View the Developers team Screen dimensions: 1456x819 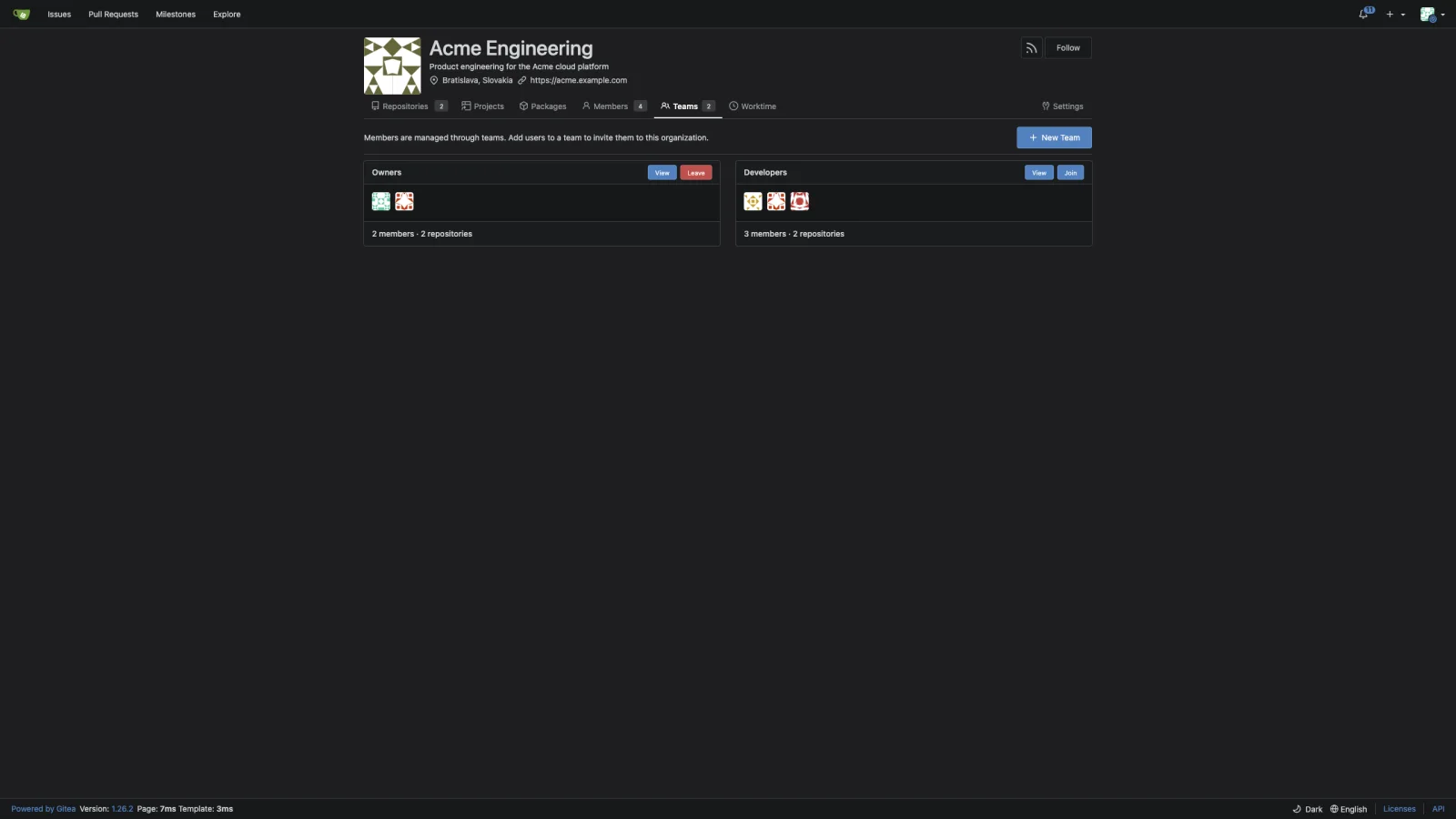(x=1038, y=173)
